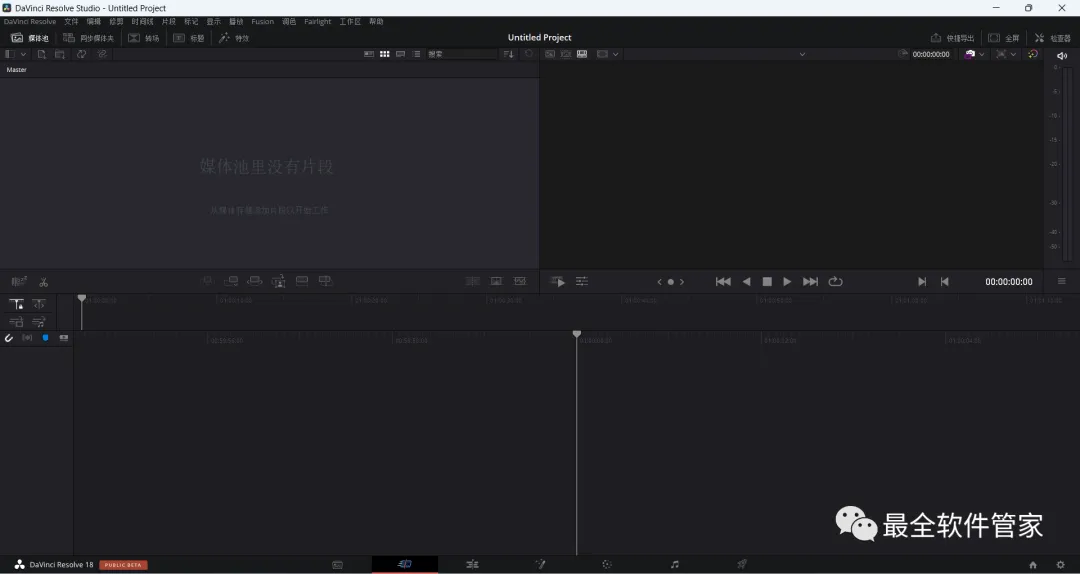Play in reverse in viewer
This screenshot has height=574, width=1080.
746,282
